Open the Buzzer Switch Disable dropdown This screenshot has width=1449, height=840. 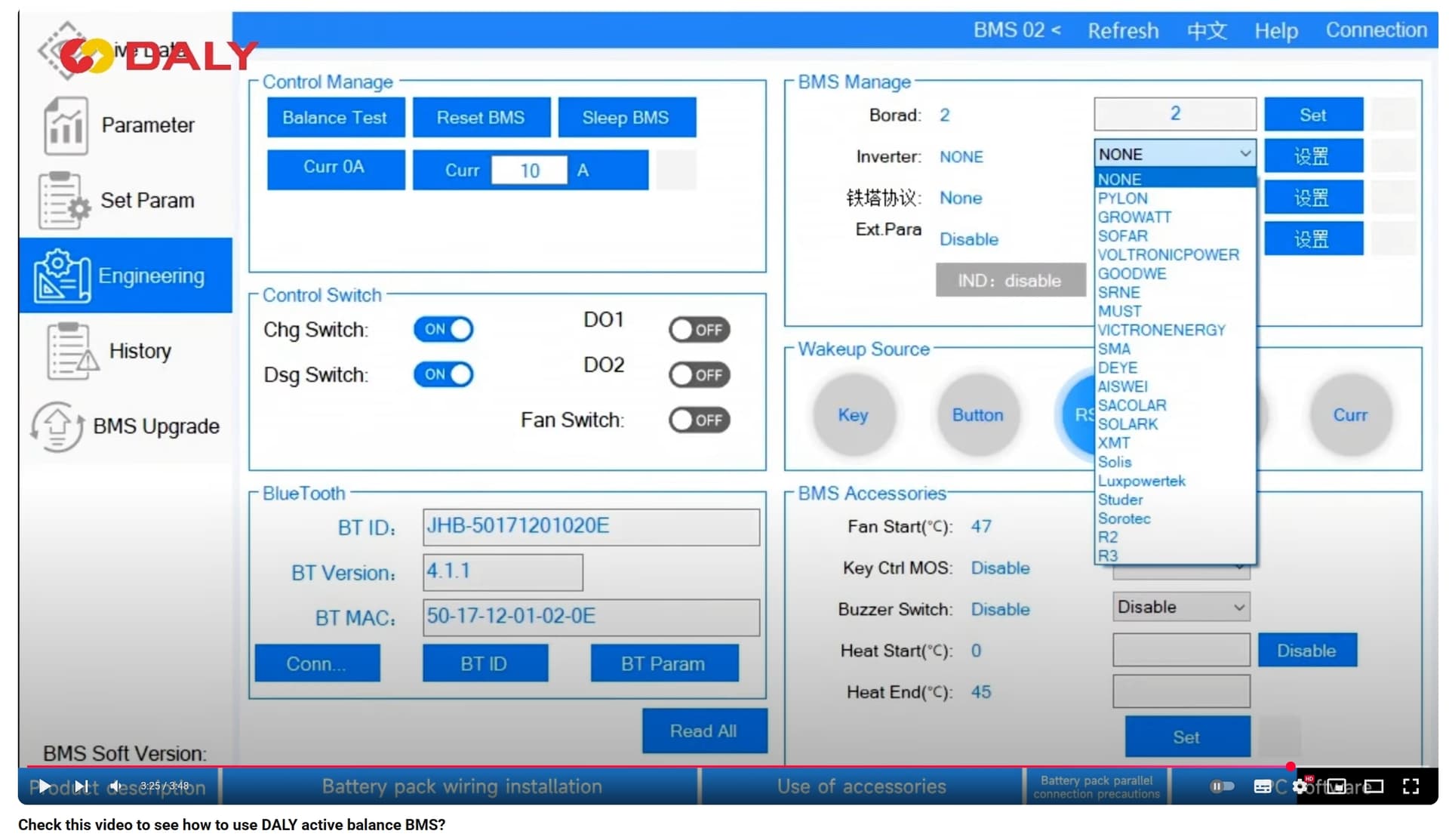(x=1180, y=607)
